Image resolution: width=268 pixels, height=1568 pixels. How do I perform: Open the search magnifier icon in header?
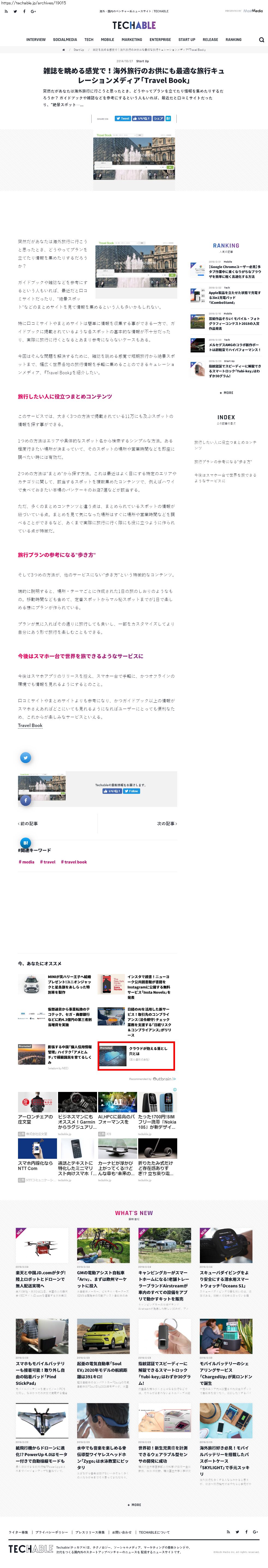click(x=261, y=40)
